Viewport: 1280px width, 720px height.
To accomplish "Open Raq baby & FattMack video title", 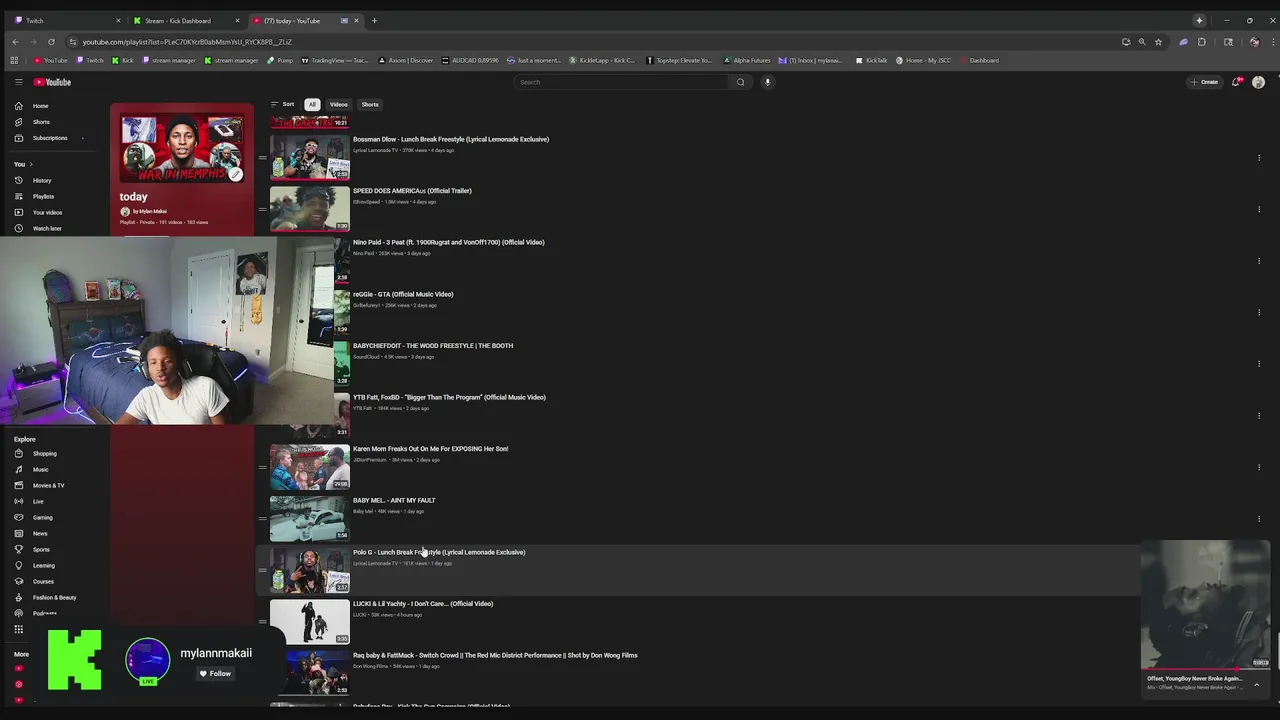I will coord(495,655).
